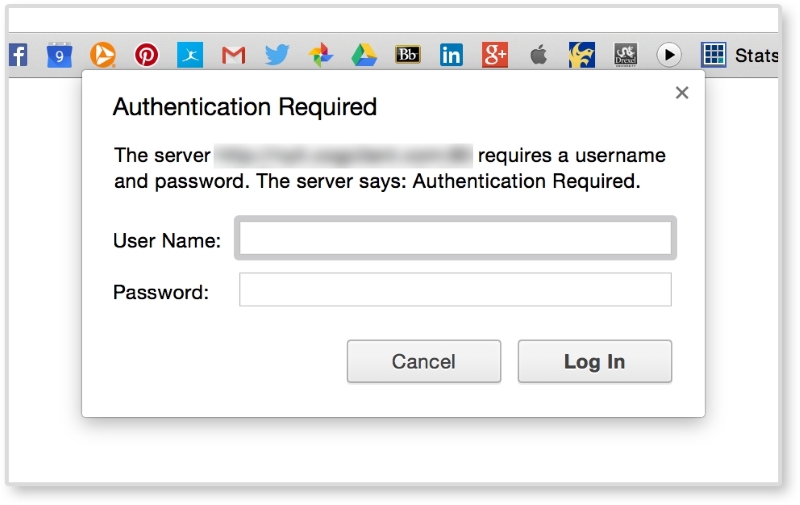
Task: Open the round play button bookmark
Action: tap(669, 55)
